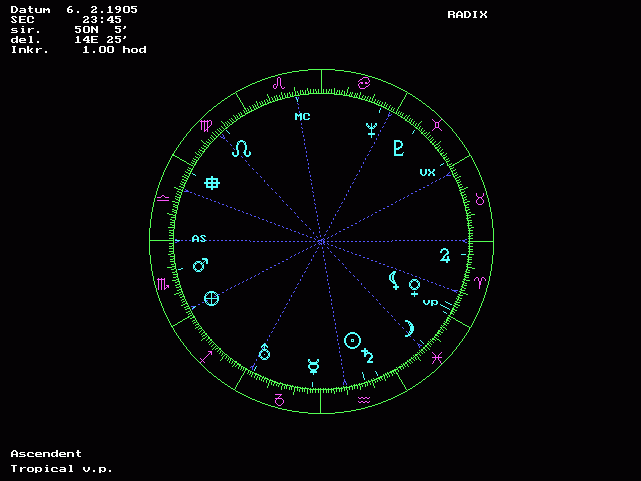Click the del. longitude value 14E 25'
This screenshot has height=481, width=641.
tap(101, 40)
